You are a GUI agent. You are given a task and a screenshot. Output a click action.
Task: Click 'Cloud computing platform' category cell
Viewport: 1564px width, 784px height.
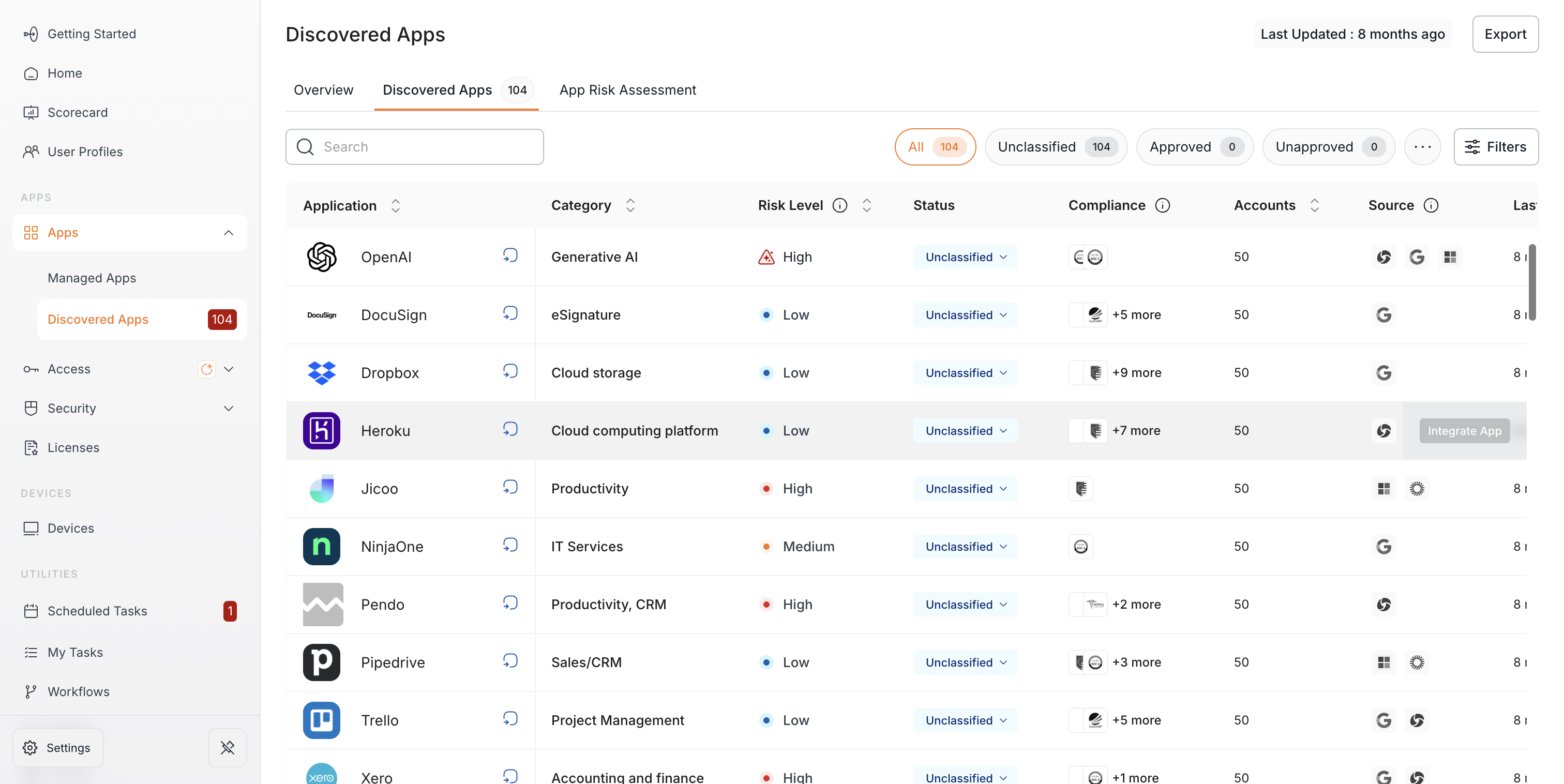[x=635, y=431]
